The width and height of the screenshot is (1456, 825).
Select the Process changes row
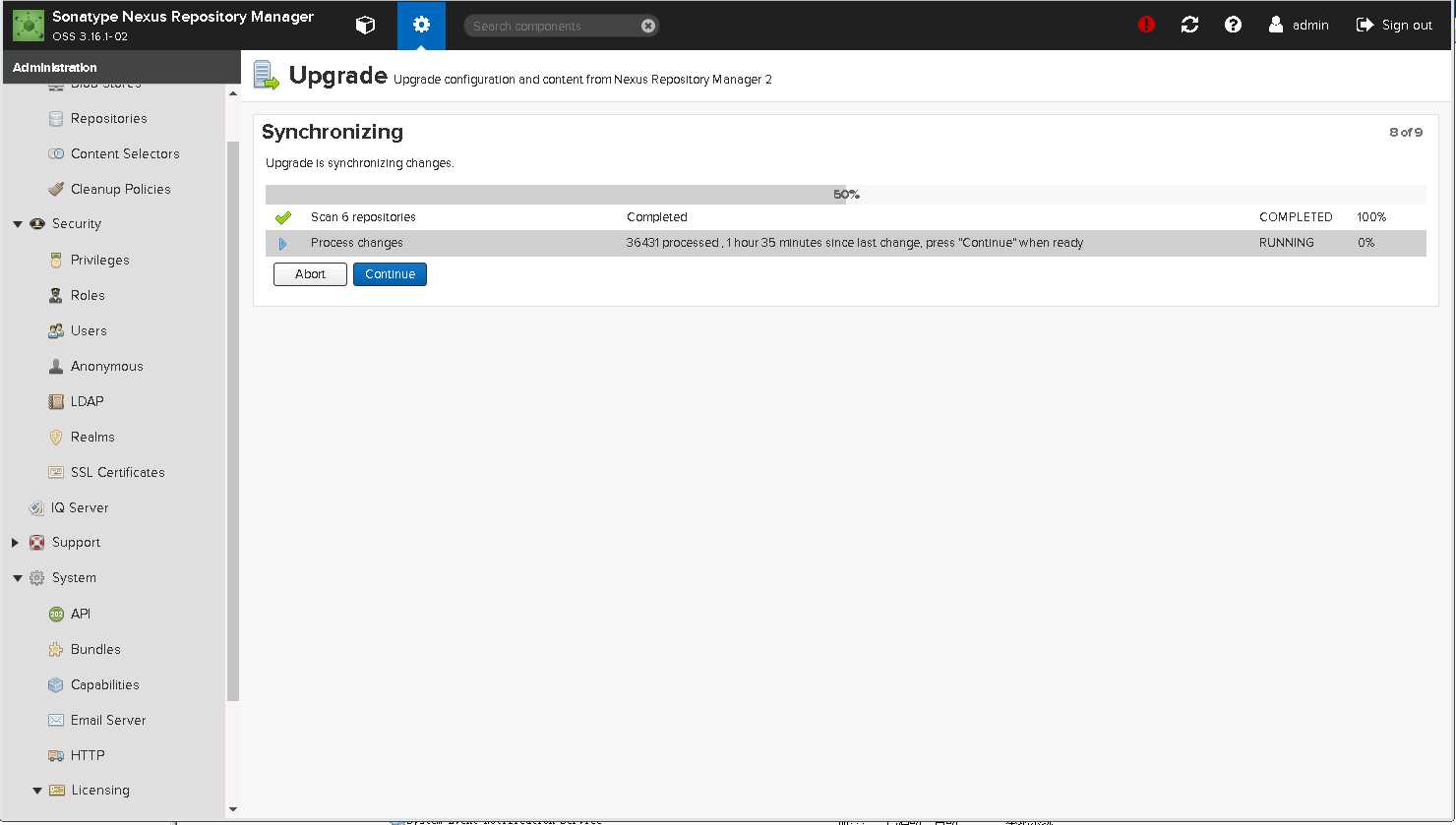click(x=846, y=243)
